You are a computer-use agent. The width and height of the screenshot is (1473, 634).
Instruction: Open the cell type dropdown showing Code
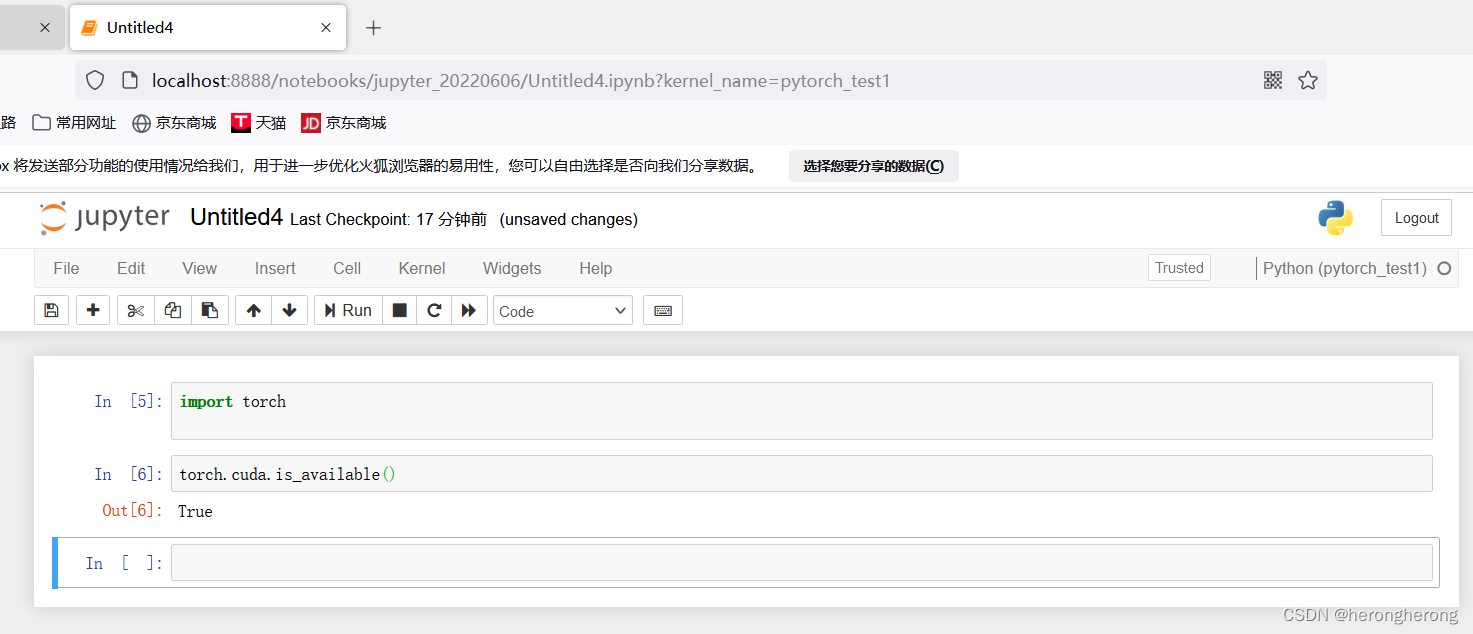562,310
